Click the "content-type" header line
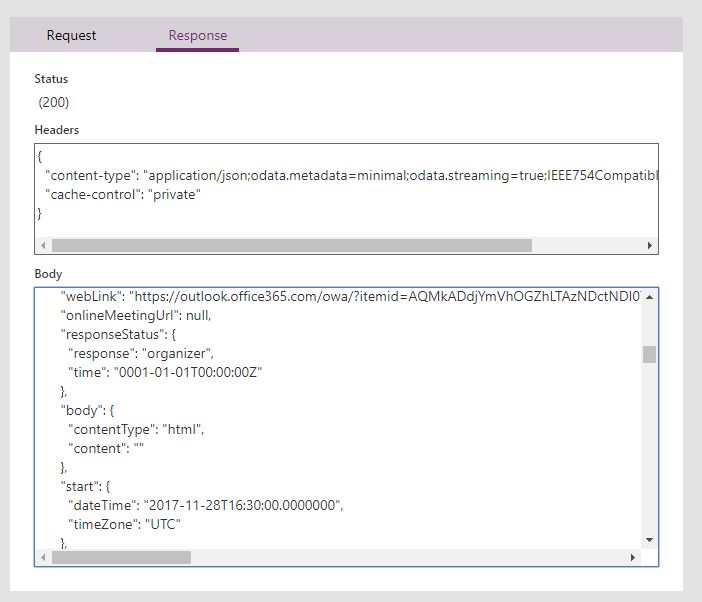The width and height of the screenshot is (702, 602). point(350,176)
